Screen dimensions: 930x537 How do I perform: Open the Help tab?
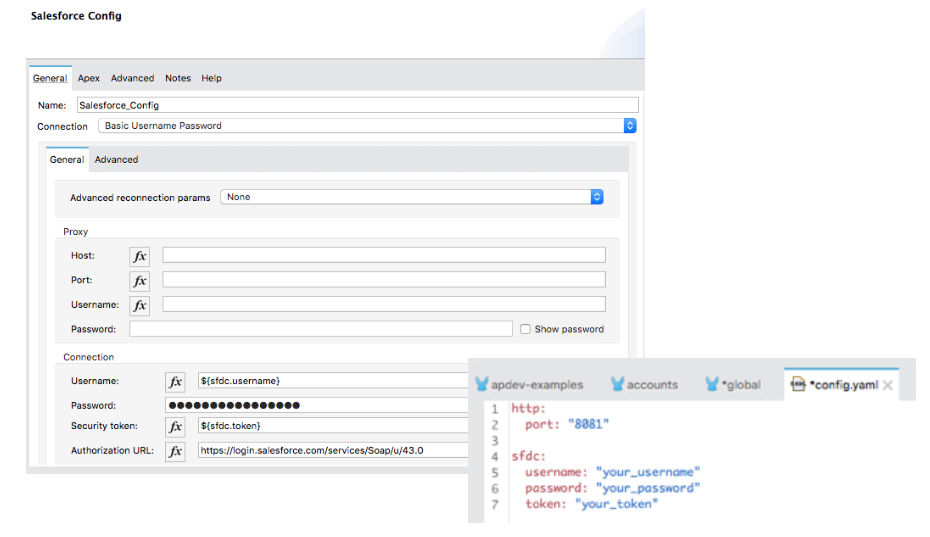[x=211, y=78]
